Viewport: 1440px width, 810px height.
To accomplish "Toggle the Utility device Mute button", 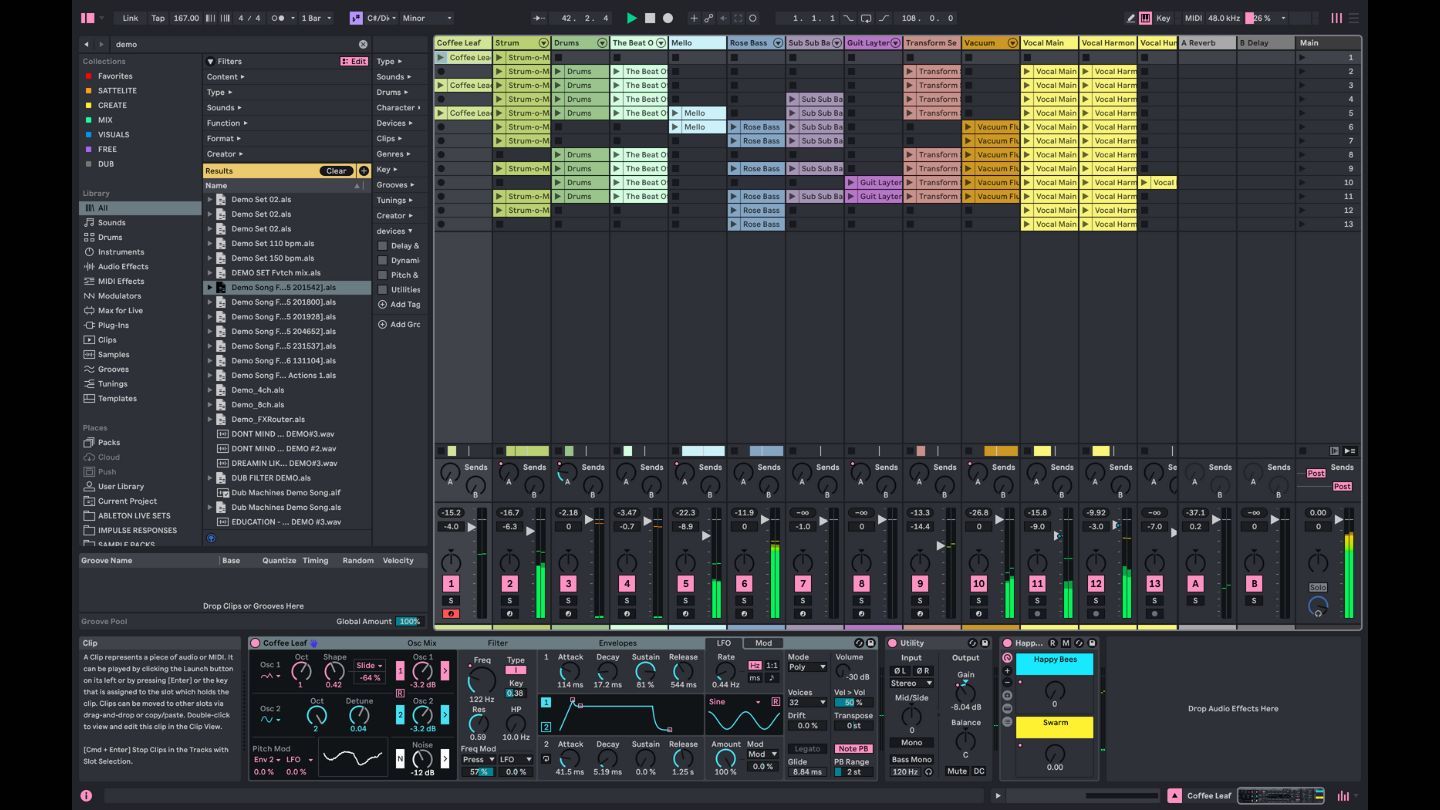I will coord(956,771).
